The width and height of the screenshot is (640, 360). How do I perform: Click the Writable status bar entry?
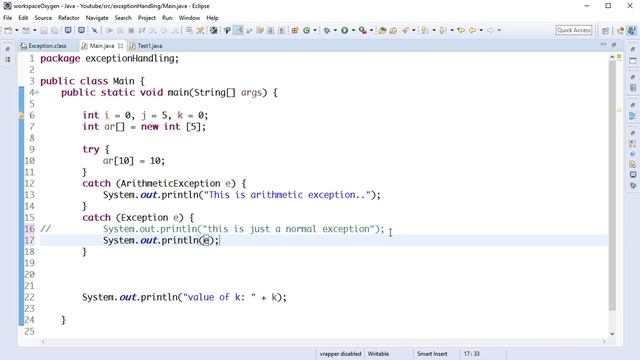pos(378,354)
